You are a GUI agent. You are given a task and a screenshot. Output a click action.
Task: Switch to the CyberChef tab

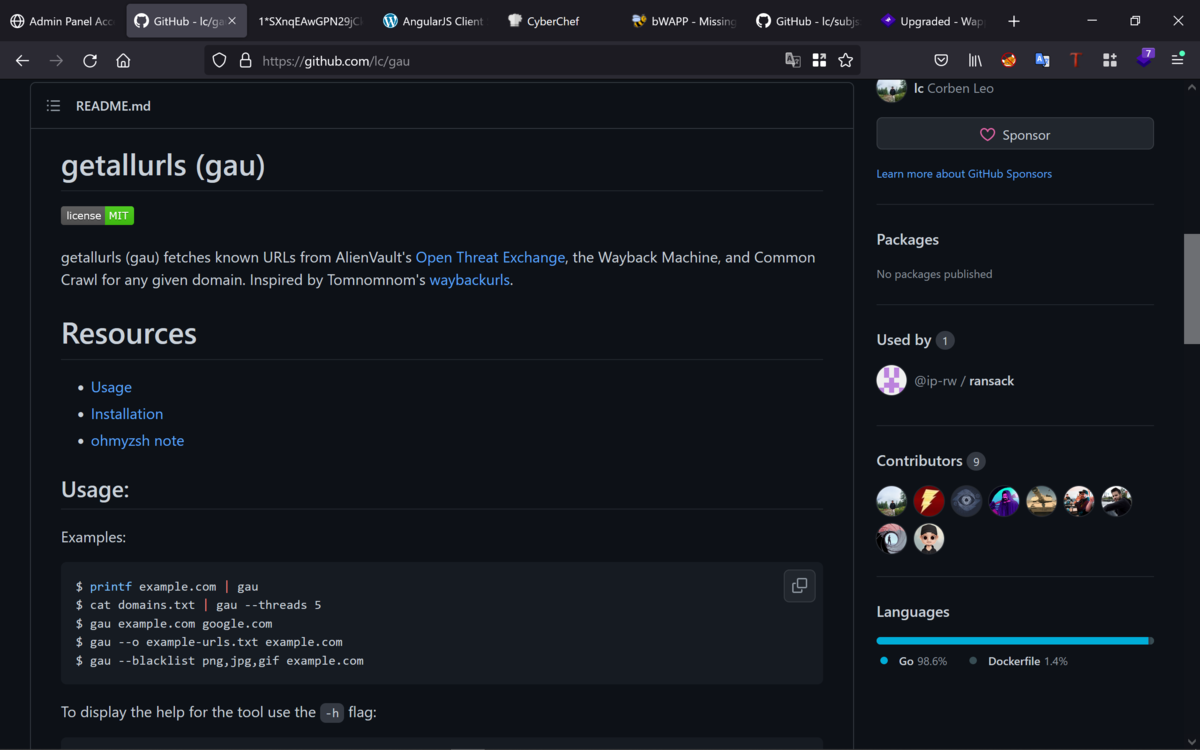tap(557, 21)
